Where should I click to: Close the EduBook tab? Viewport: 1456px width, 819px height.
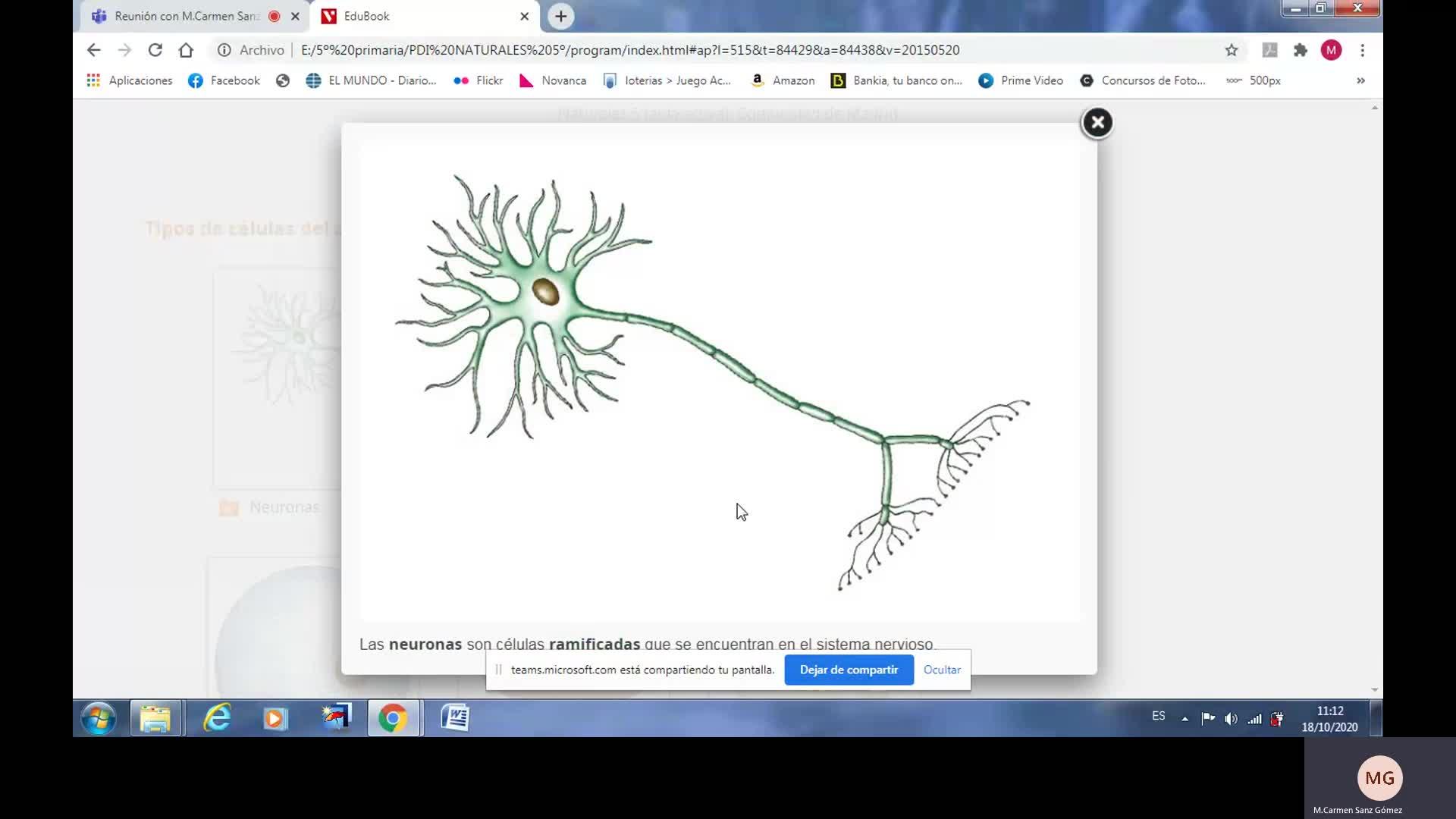(x=524, y=16)
